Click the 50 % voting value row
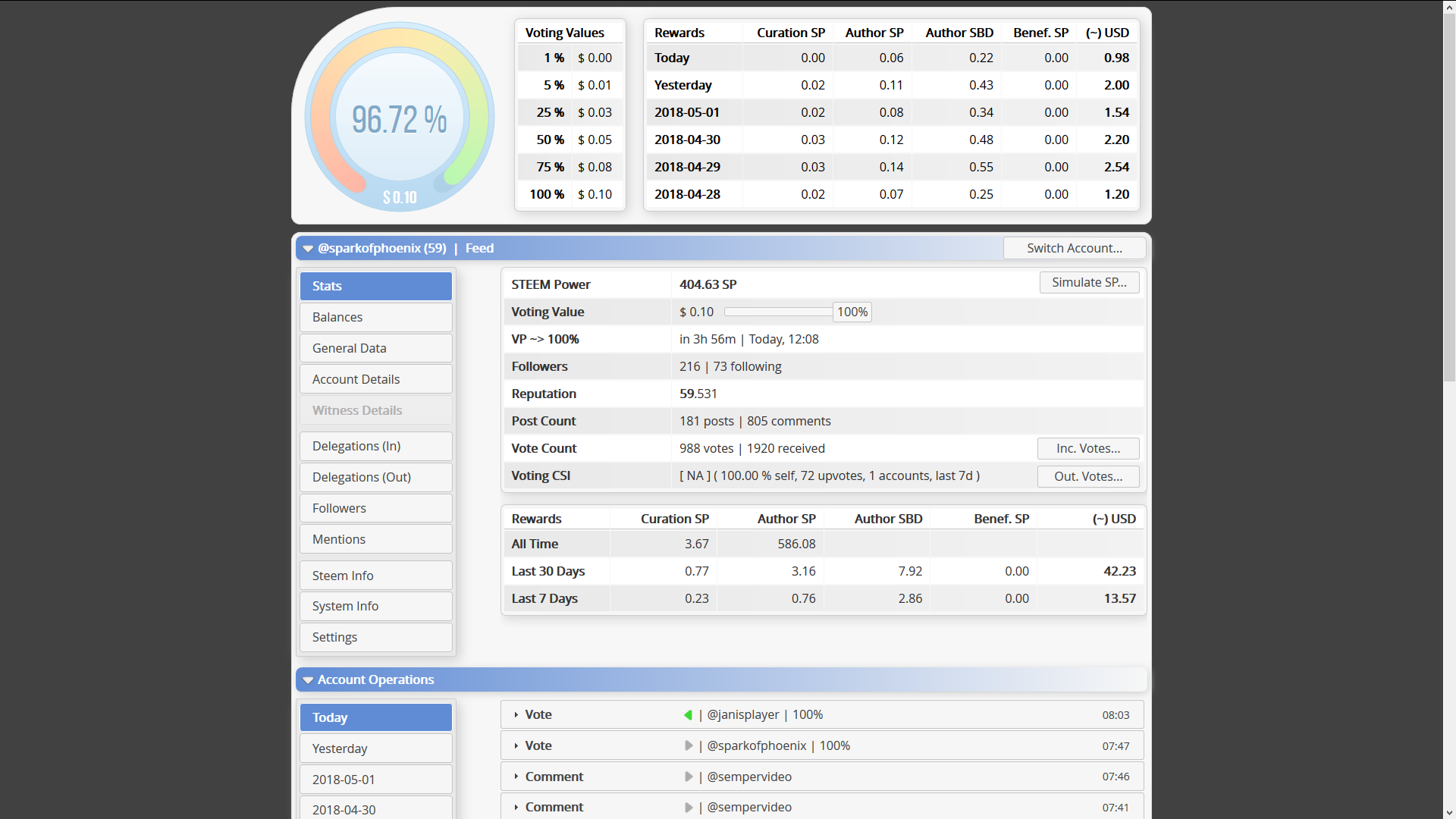 coord(570,140)
